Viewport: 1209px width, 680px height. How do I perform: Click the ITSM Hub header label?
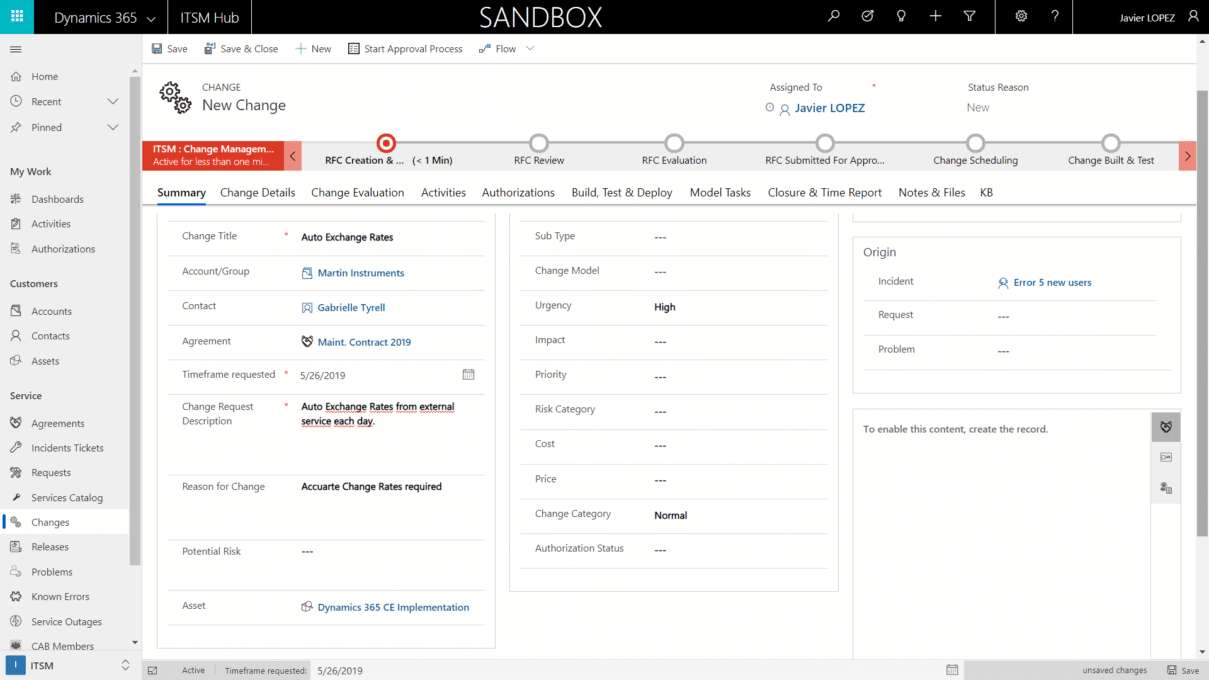click(209, 18)
